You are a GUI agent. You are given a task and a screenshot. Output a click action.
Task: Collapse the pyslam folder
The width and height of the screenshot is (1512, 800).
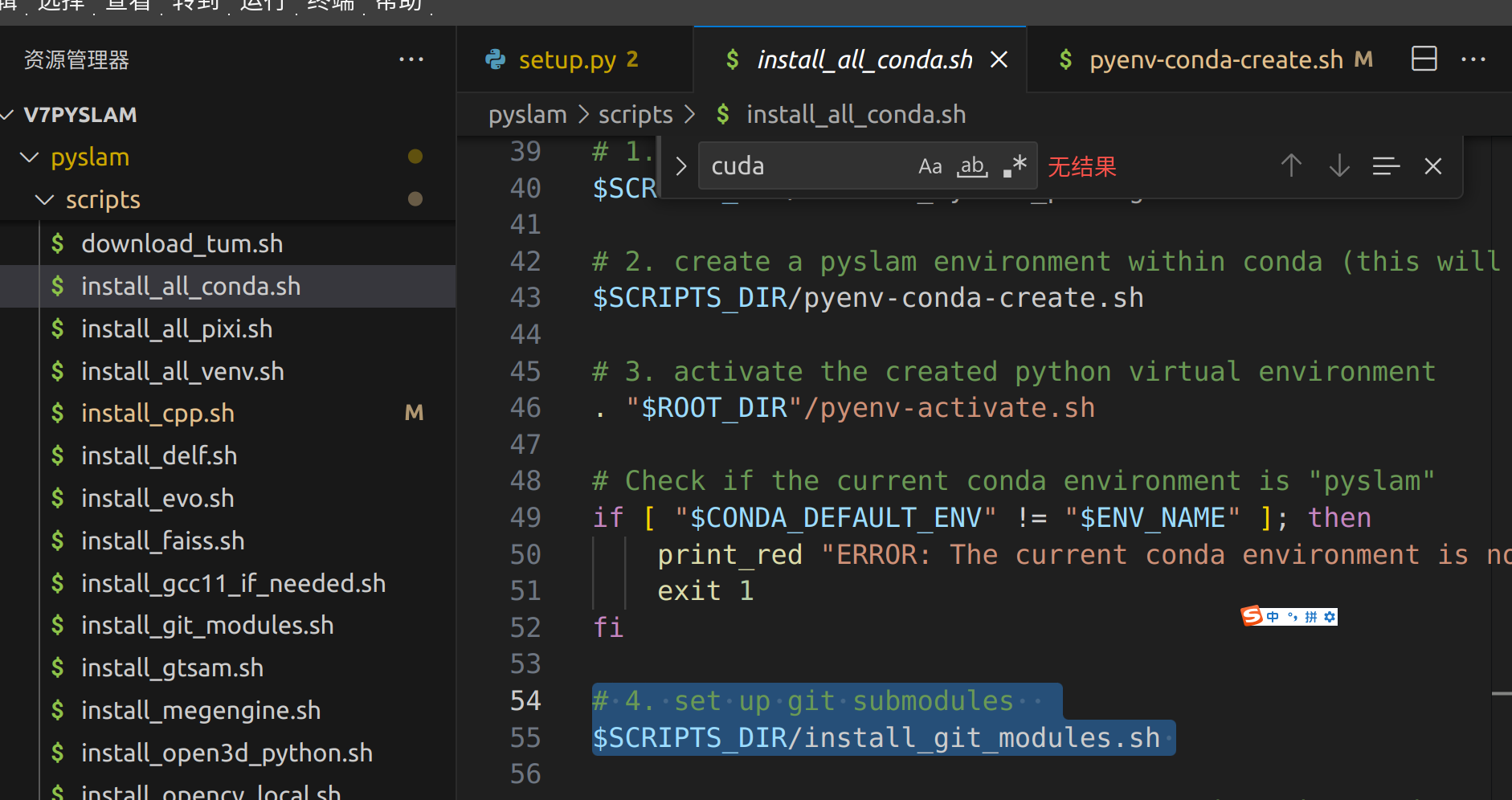tap(30, 157)
